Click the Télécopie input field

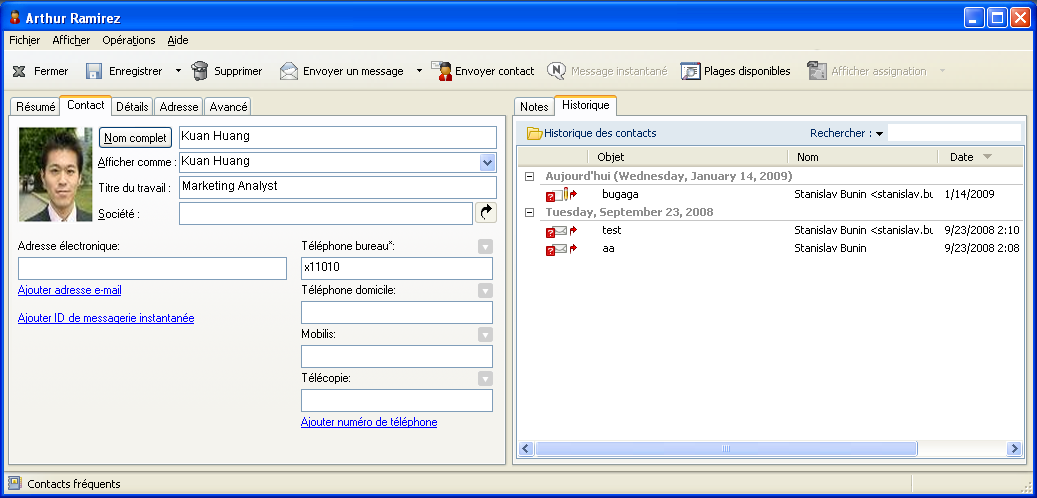pyautogui.click(x=397, y=401)
